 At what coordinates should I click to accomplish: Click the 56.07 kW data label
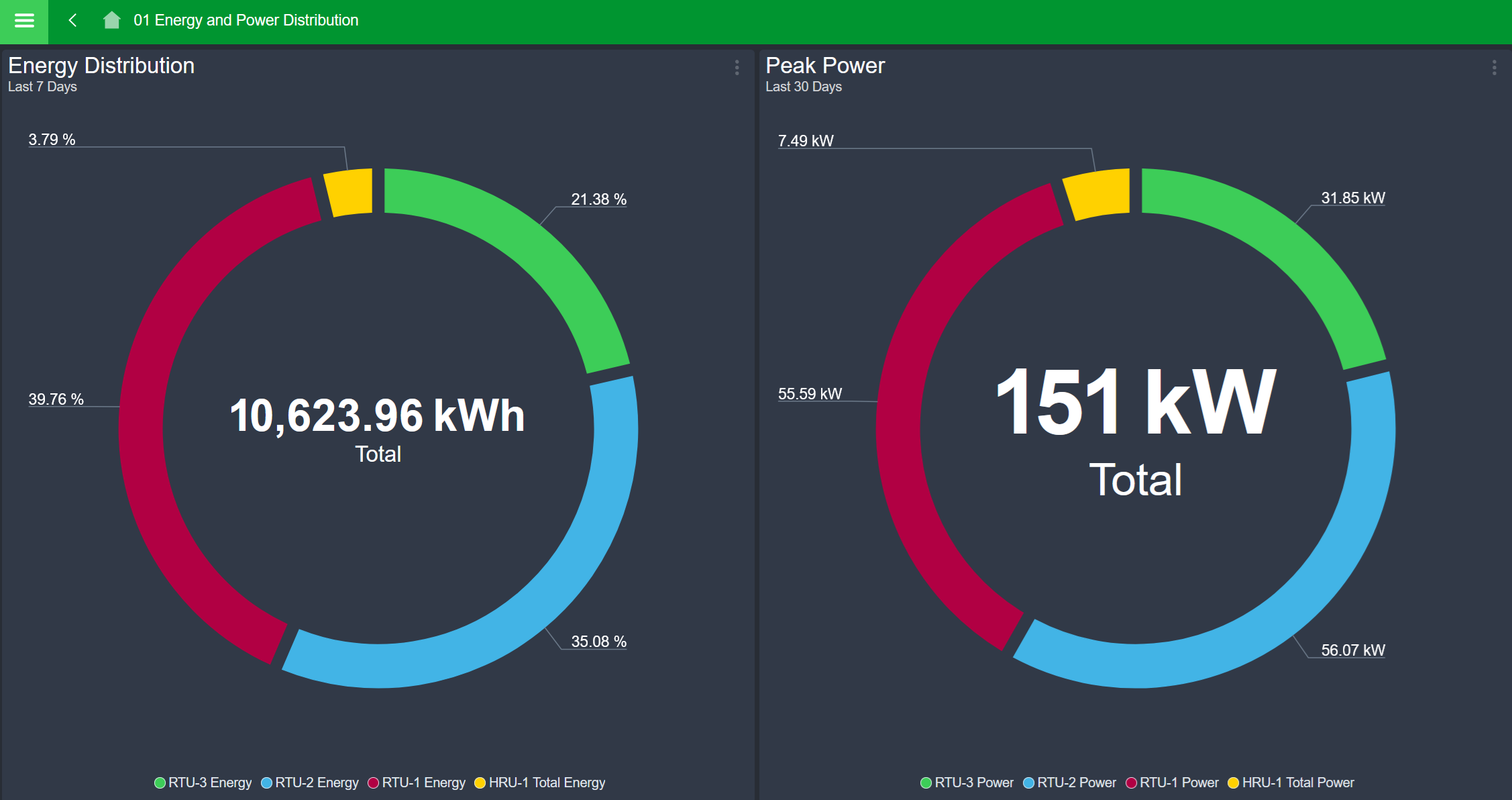[x=1352, y=650]
